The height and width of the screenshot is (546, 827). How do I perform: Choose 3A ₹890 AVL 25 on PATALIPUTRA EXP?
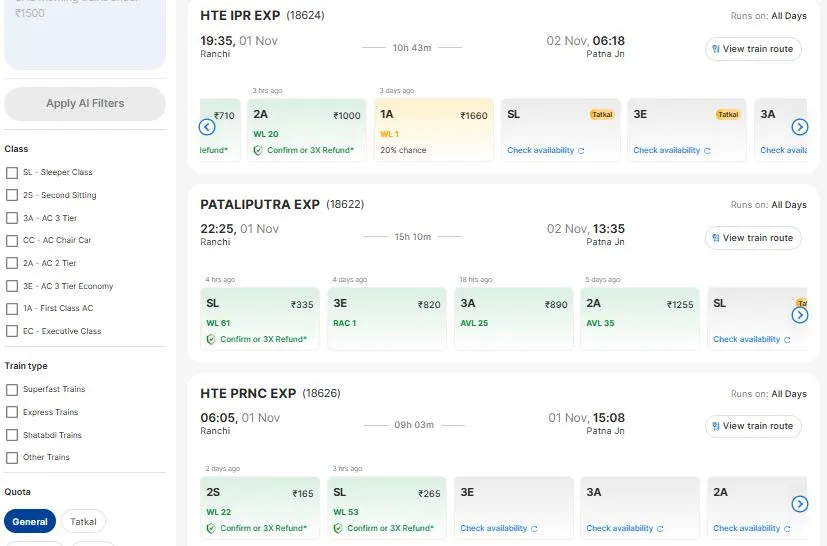tap(514, 319)
